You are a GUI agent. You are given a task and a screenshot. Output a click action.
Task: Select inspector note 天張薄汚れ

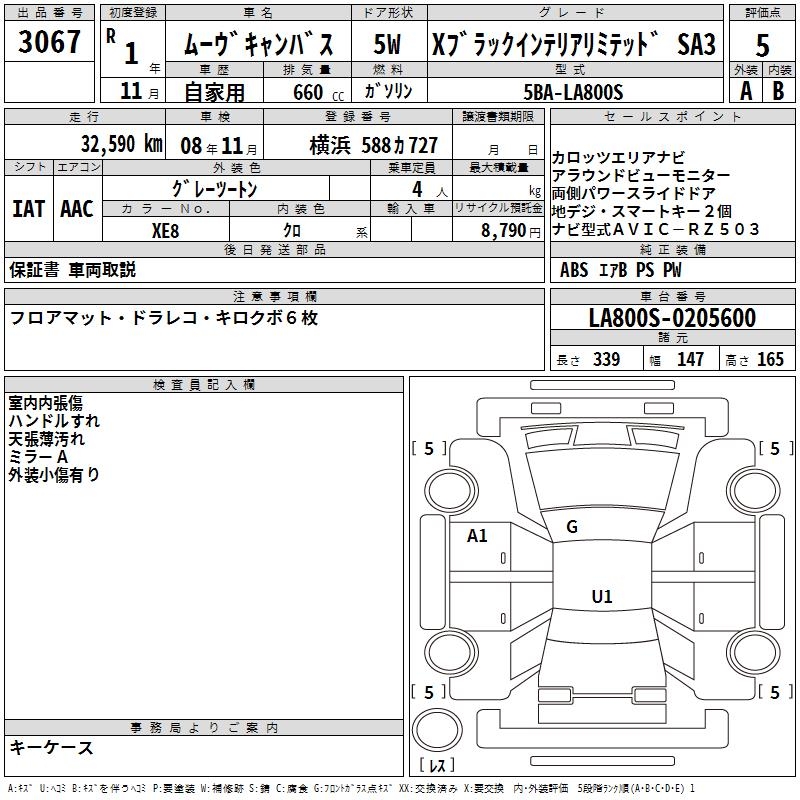point(46,439)
